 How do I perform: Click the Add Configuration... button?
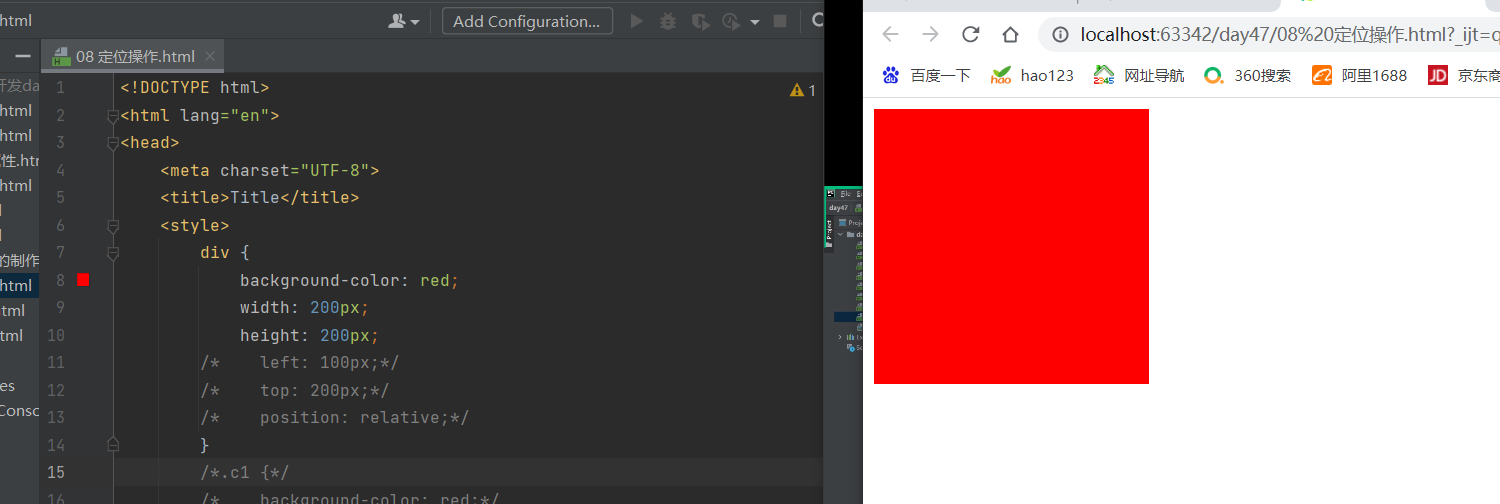click(527, 21)
